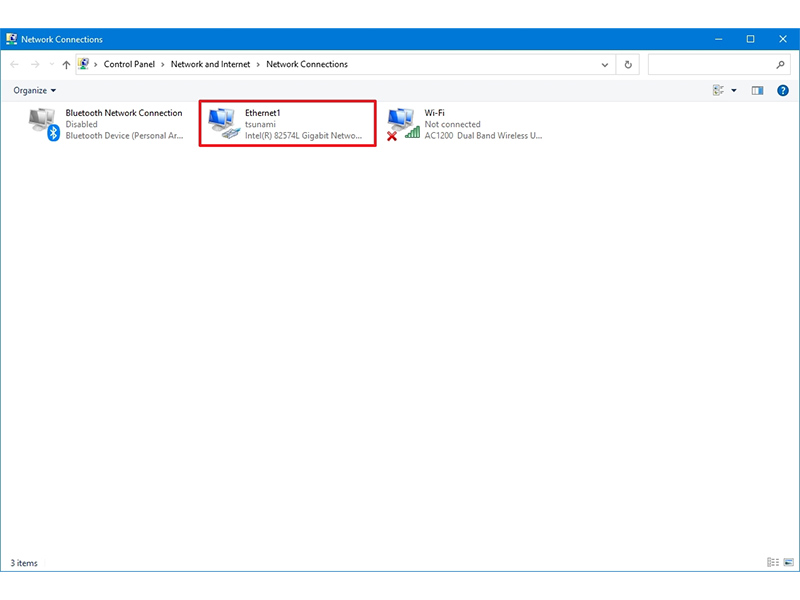Click Network and Internet in breadcrumb
Screen dimensions: 800x600
[x=210, y=64]
